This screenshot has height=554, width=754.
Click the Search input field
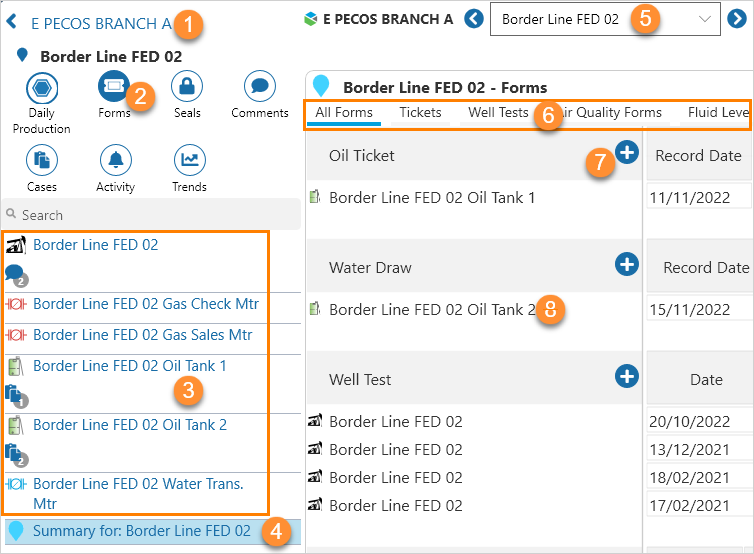tap(150, 215)
